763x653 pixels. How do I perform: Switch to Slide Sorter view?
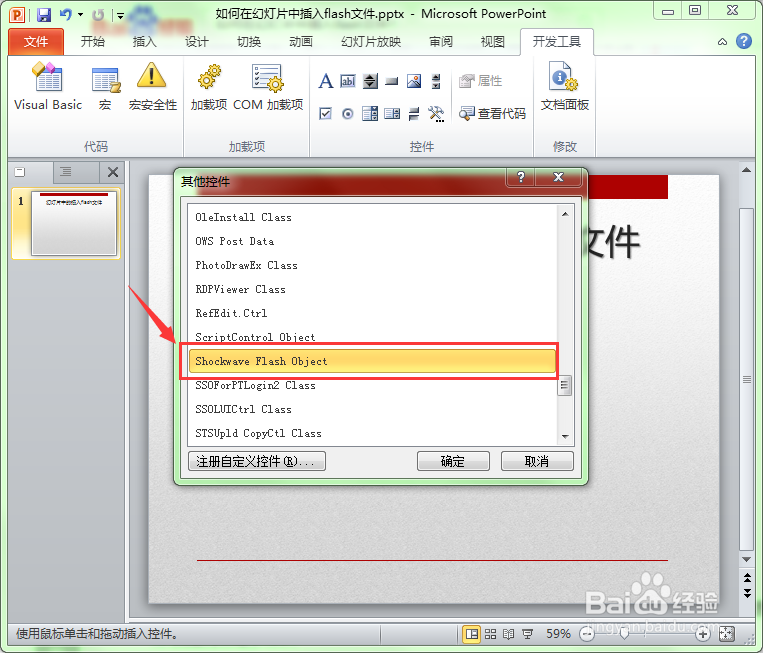[x=490, y=634]
